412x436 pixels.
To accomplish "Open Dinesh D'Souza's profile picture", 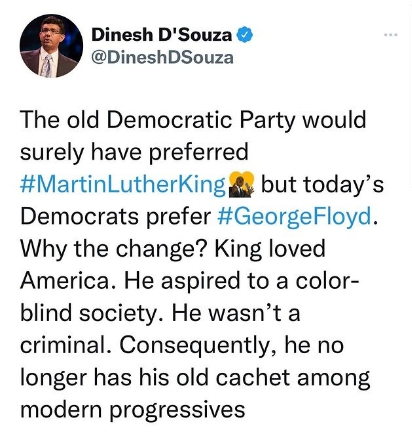I will click(x=51, y=46).
